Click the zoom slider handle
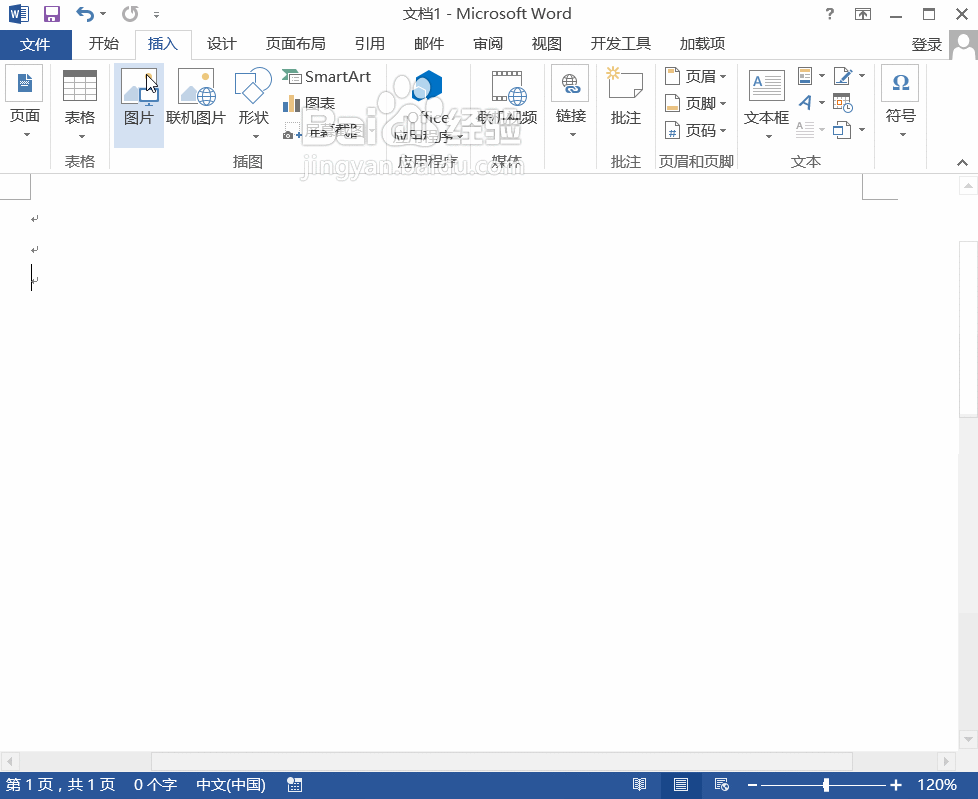The width and height of the screenshot is (978, 799). pyautogui.click(x=826, y=785)
